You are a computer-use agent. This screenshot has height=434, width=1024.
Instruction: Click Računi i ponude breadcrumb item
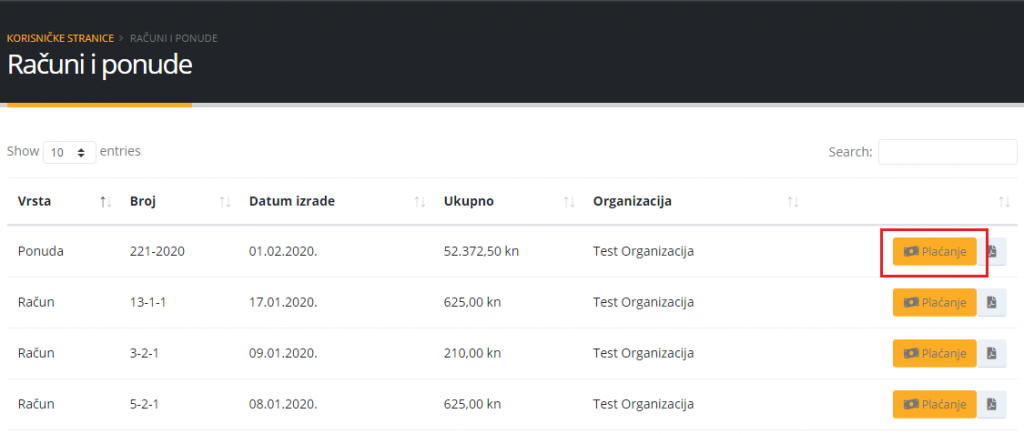tap(174, 38)
